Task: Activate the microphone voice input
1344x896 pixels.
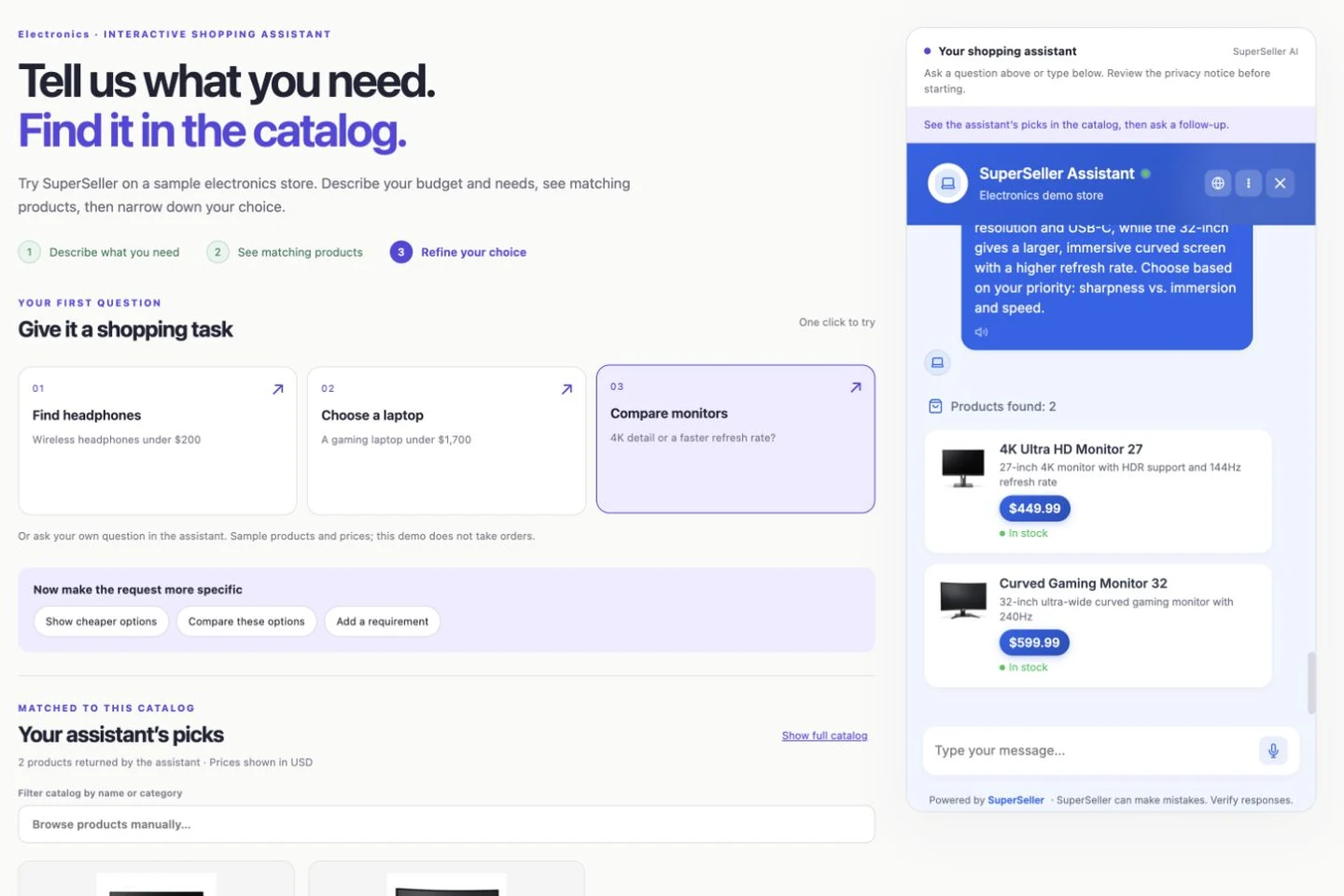Action: pos(1273,750)
